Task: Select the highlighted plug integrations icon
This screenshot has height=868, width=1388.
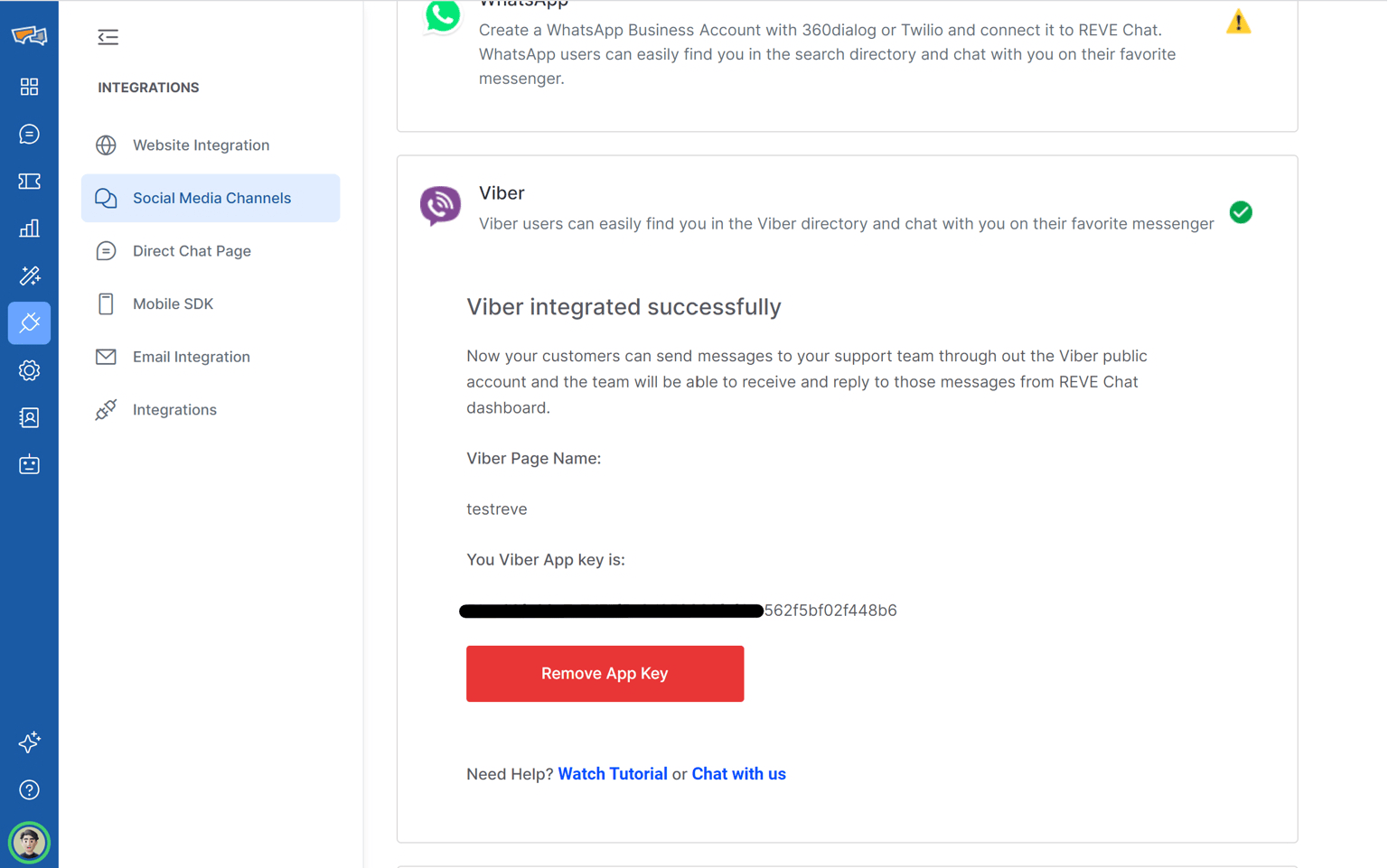Action: 29,322
